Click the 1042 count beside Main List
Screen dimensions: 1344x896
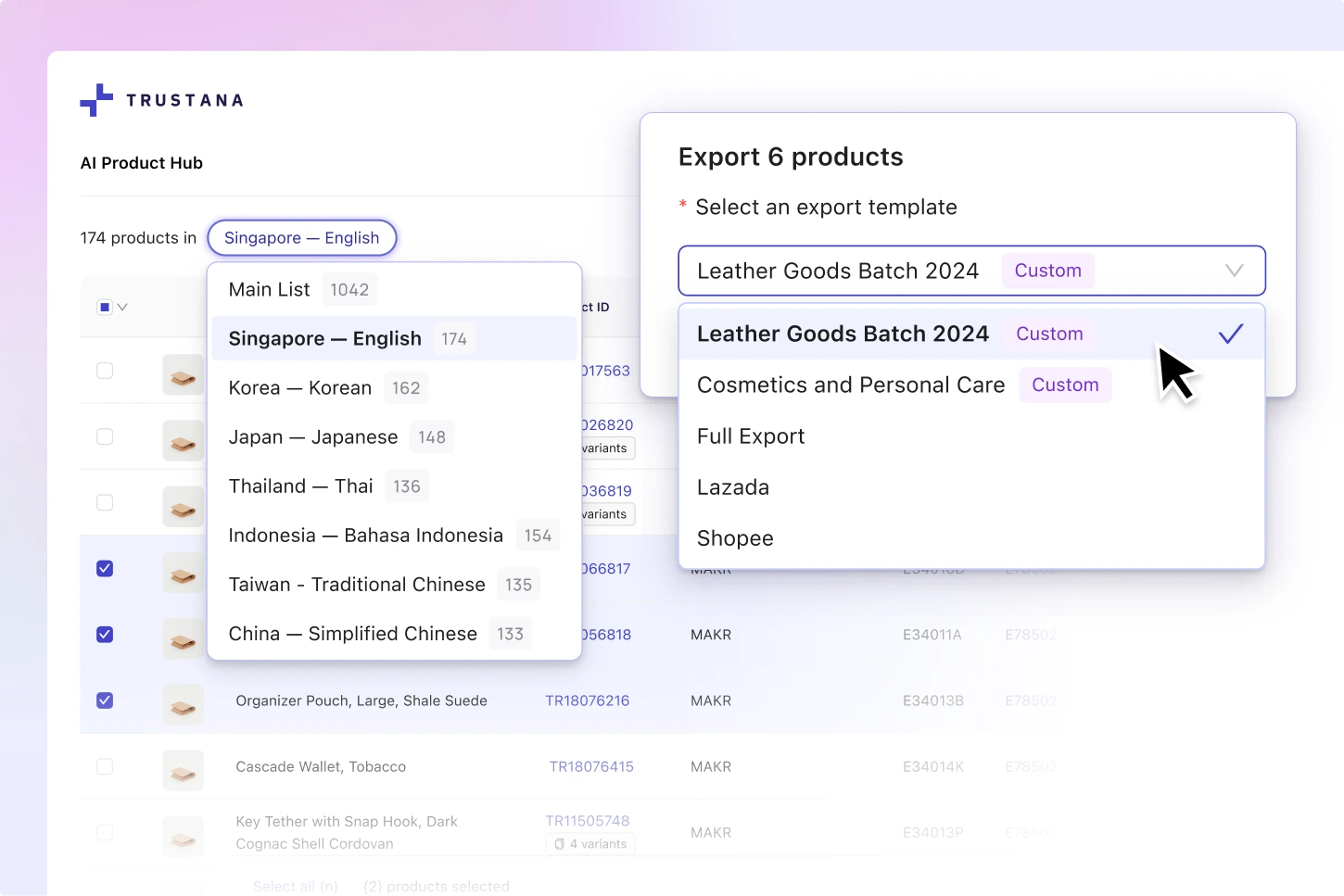tap(349, 290)
